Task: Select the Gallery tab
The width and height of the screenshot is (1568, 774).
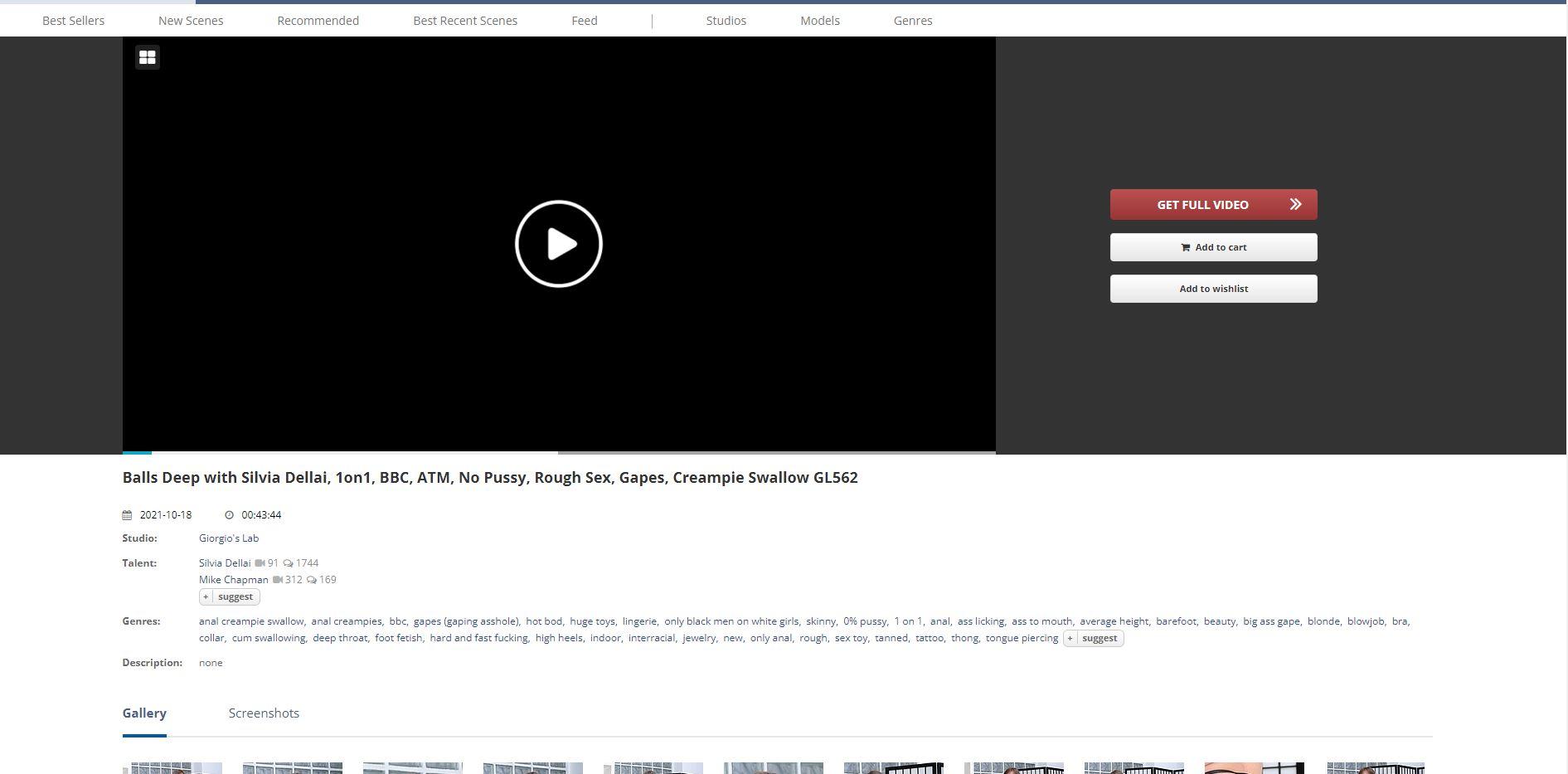Action: pos(144,713)
